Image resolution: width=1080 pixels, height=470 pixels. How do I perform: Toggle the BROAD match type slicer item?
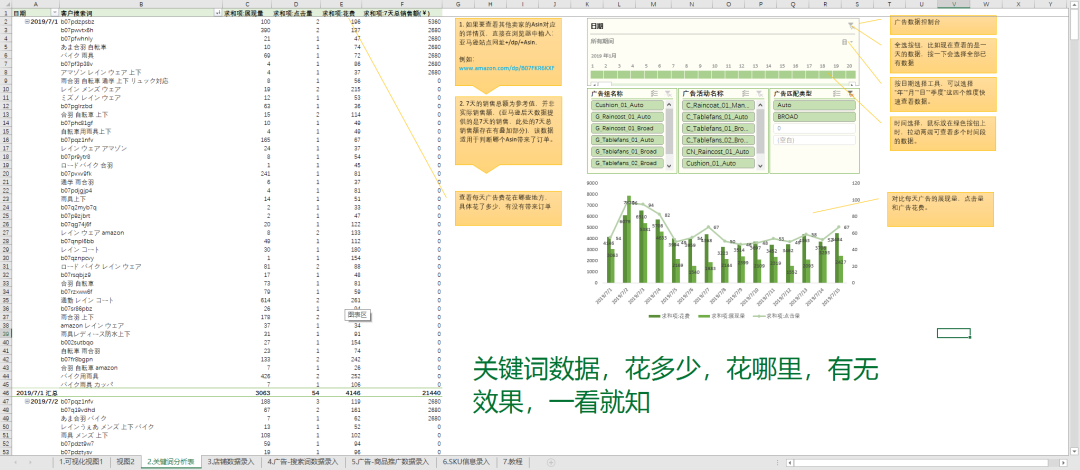[812, 116]
